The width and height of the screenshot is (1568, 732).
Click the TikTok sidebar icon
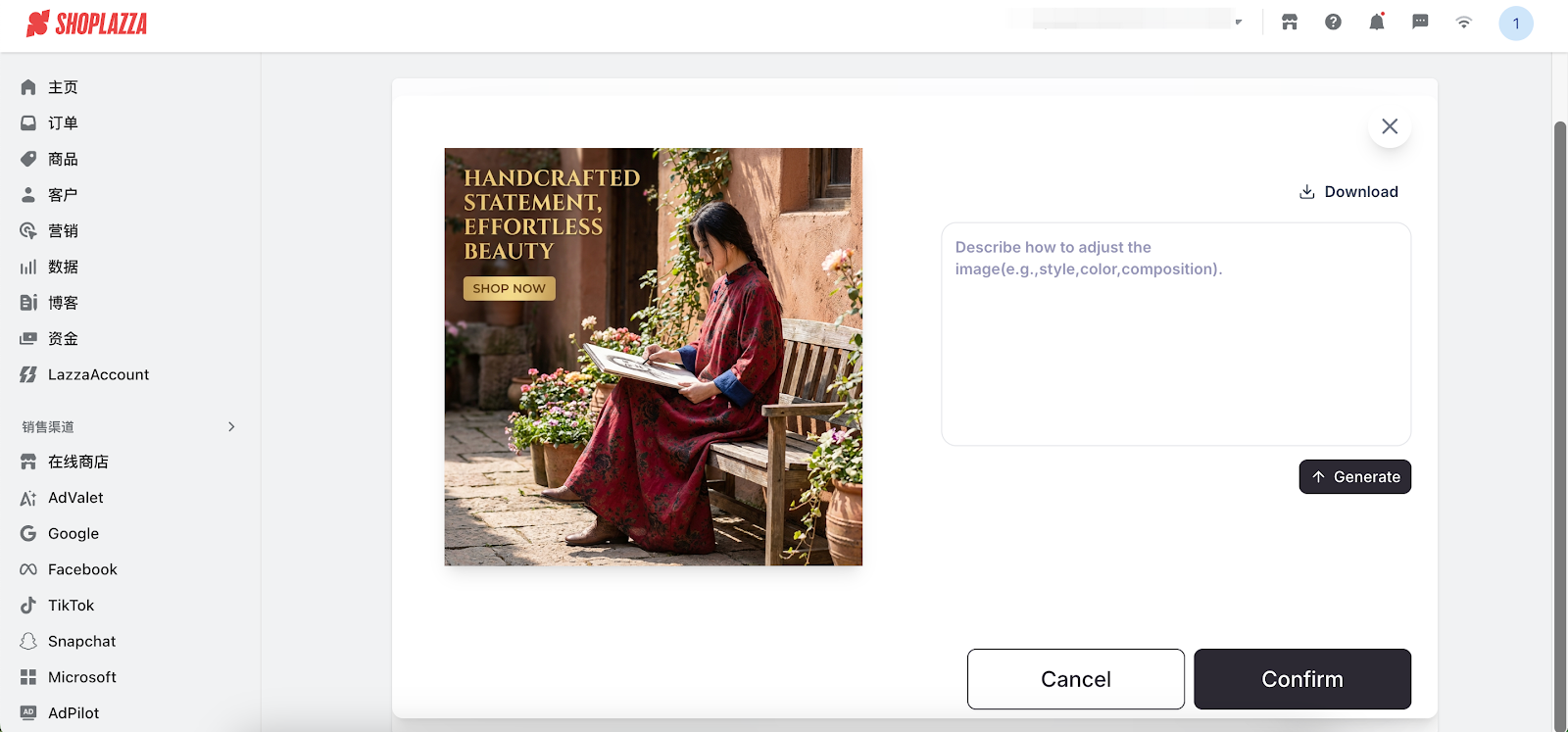(x=28, y=606)
